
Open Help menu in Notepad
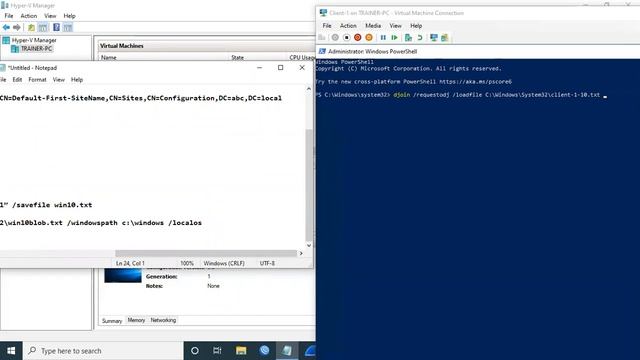(x=77, y=80)
